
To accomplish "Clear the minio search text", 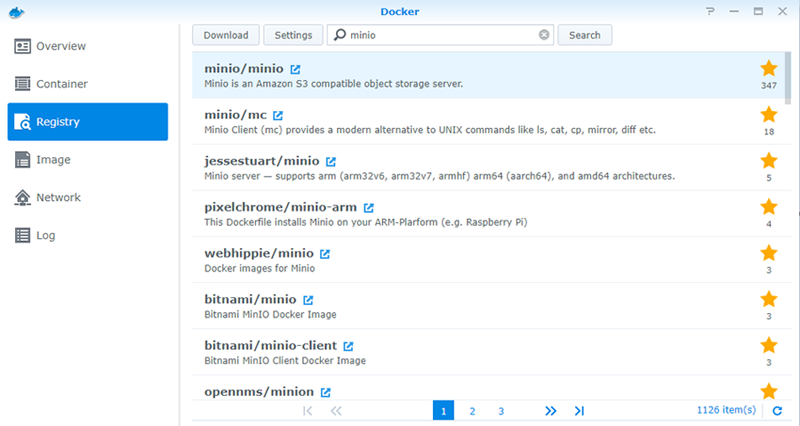I will click(x=544, y=35).
